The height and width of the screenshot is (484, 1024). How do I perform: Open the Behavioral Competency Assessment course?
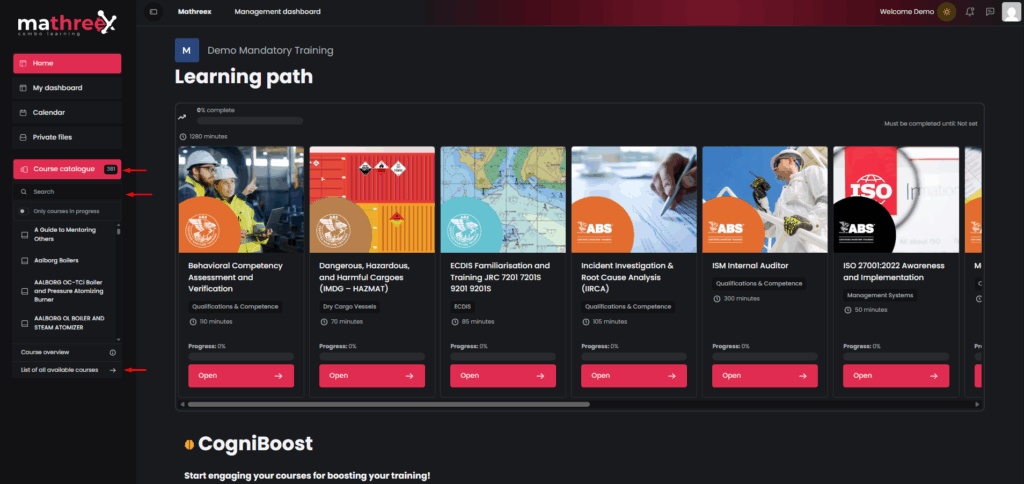pyautogui.click(x=241, y=376)
